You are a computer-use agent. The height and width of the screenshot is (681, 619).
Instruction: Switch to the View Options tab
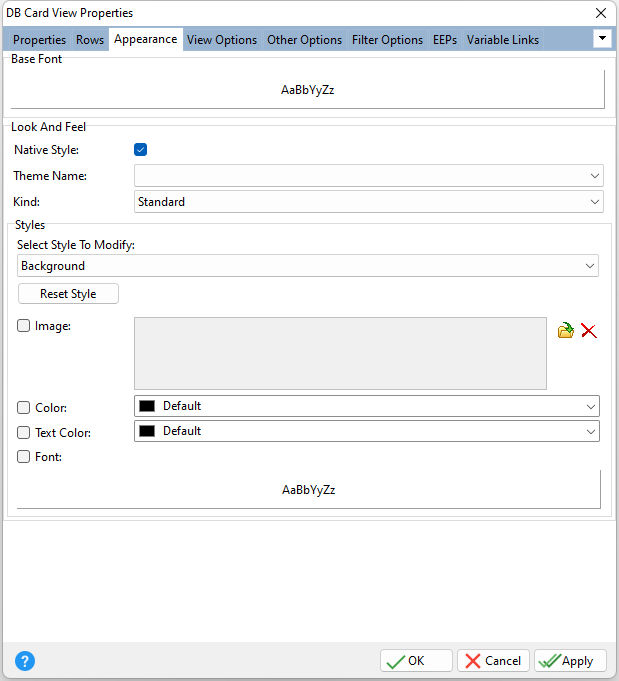point(222,40)
